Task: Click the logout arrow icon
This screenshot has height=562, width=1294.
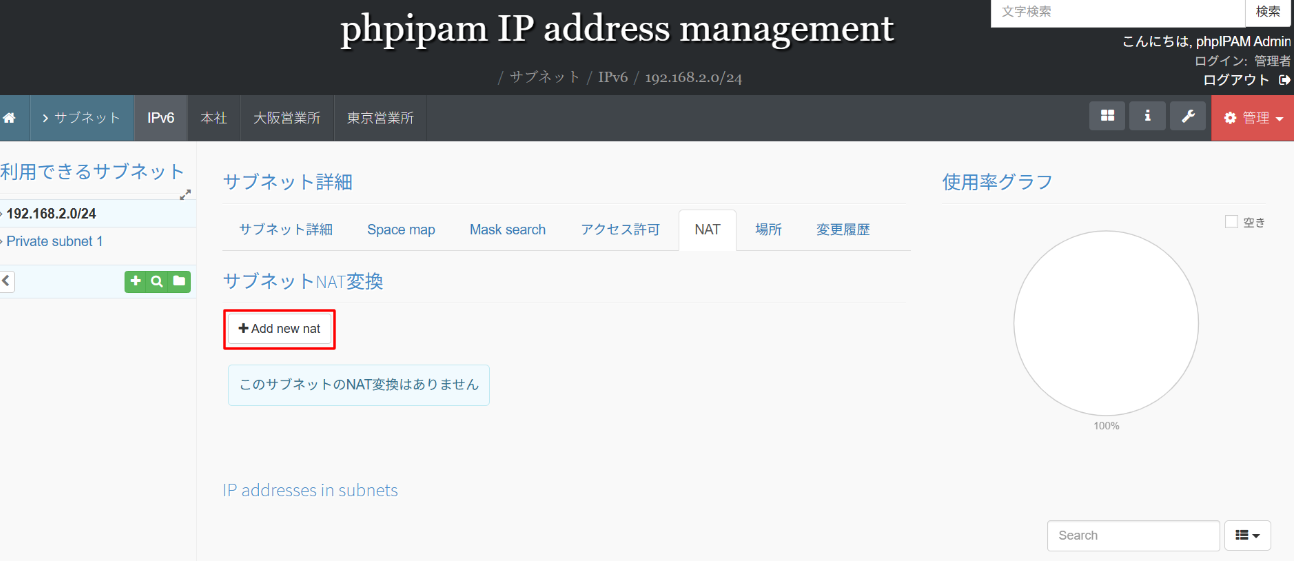Action: 1284,80
